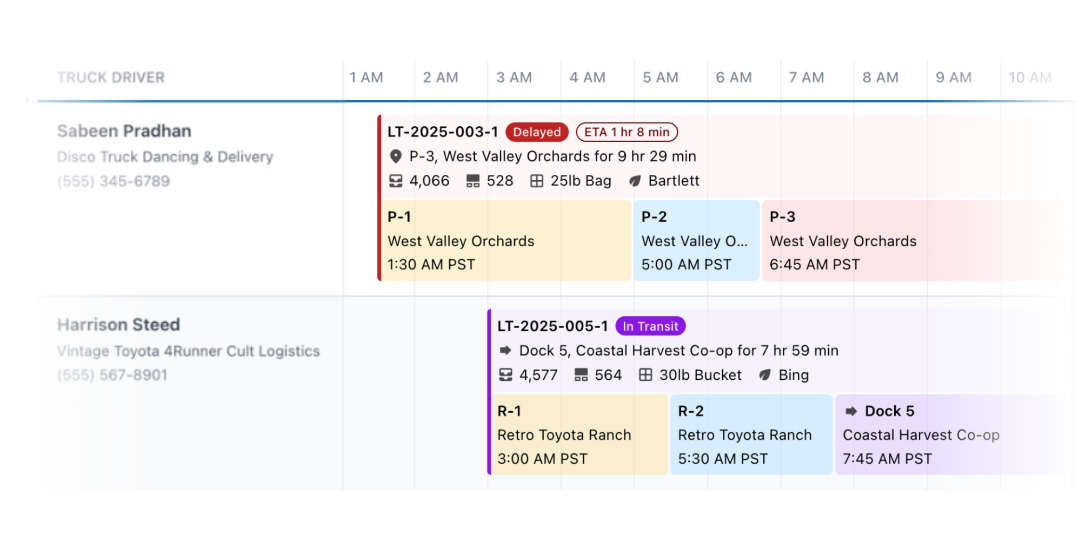Click the red Delayed status badge
Screen dimensions: 1080x537
[537, 132]
